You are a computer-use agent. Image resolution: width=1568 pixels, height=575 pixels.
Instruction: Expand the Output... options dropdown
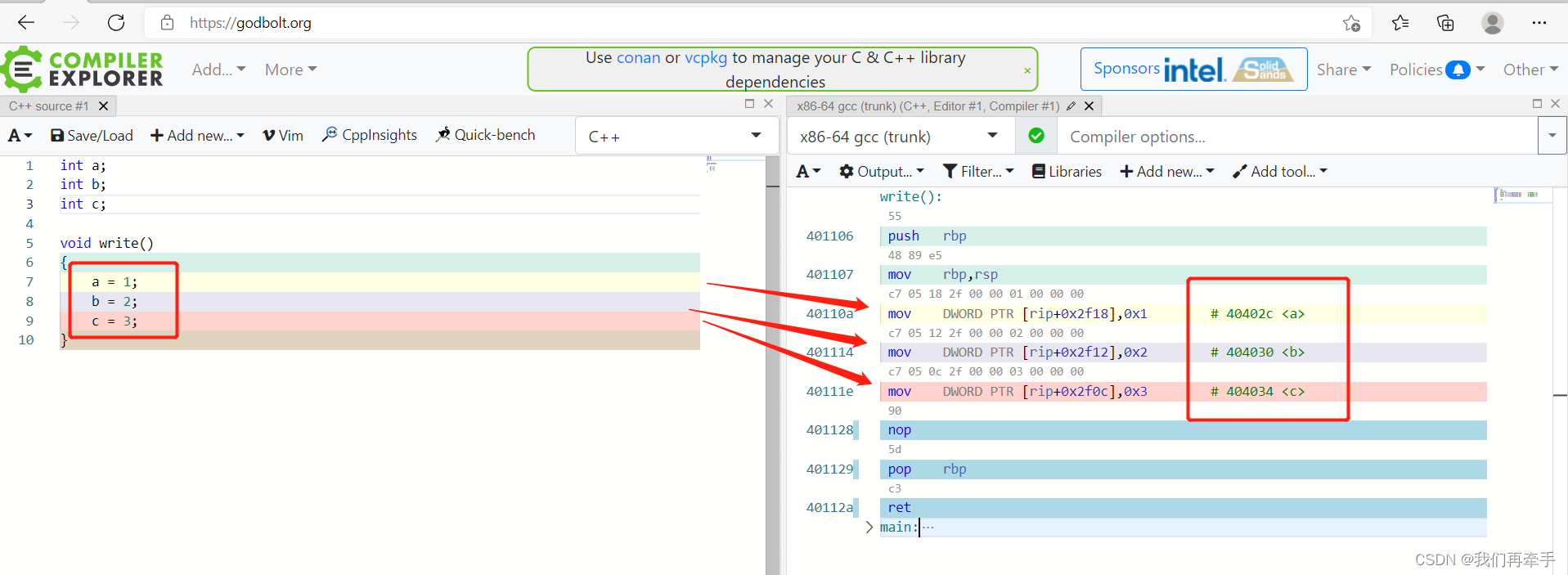[882, 171]
